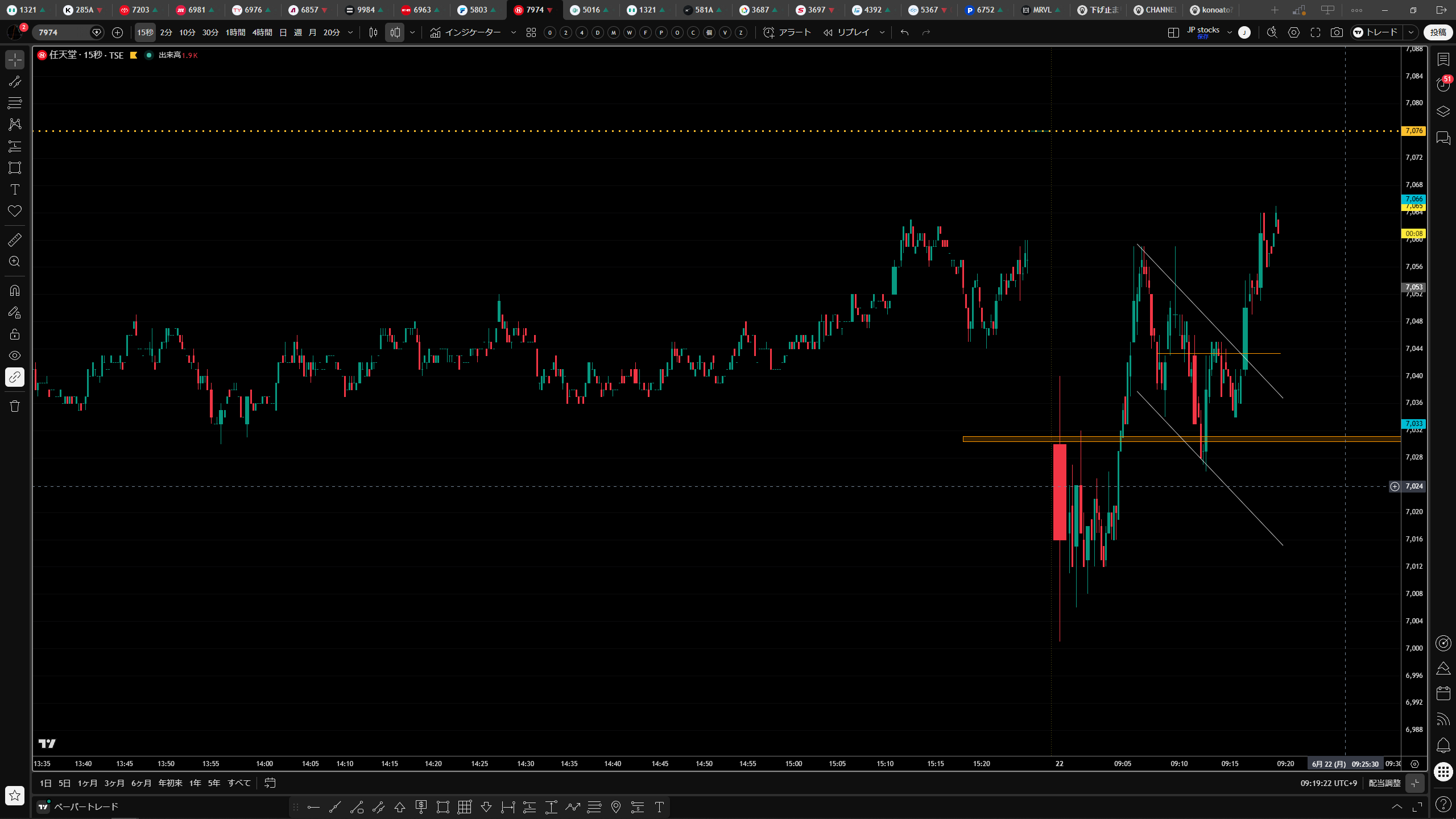Toggle magnet mode for drawings
This screenshot has width=1456, height=819.
(15, 291)
